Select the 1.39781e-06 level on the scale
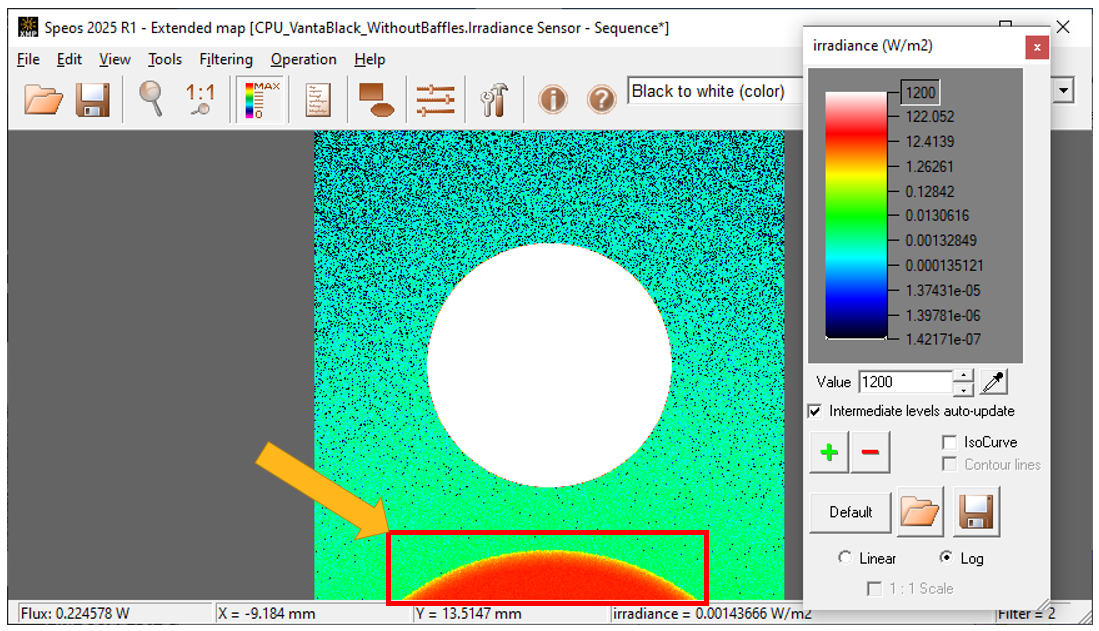Screen dimensions: 1099x631 click(943, 316)
